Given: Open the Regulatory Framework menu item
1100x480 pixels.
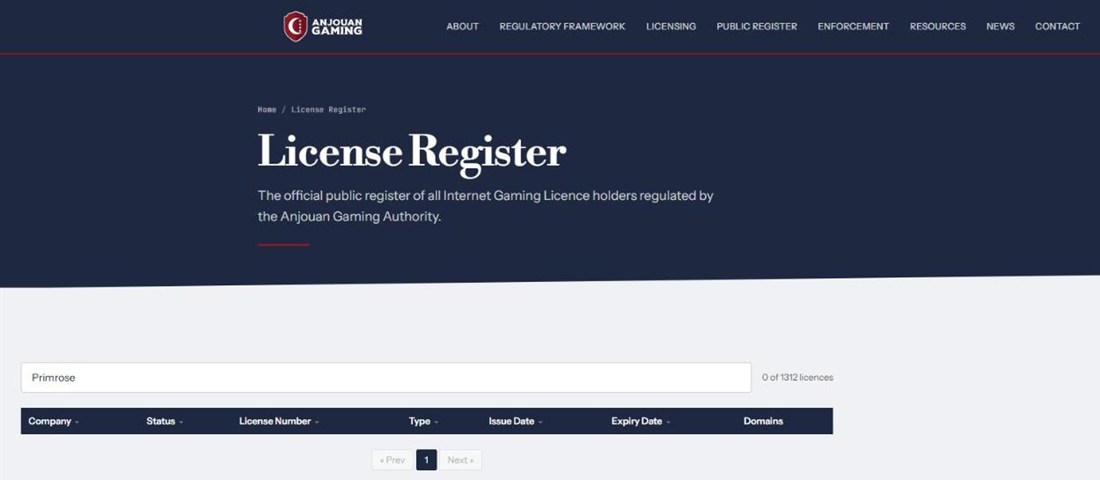Looking at the screenshot, I should click(562, 26).
